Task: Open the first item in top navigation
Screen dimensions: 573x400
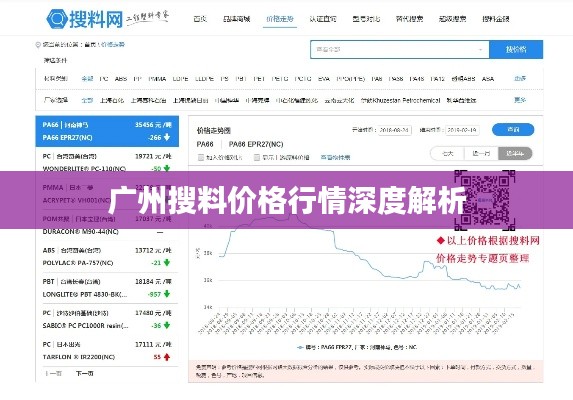Action: coord(200,19)
